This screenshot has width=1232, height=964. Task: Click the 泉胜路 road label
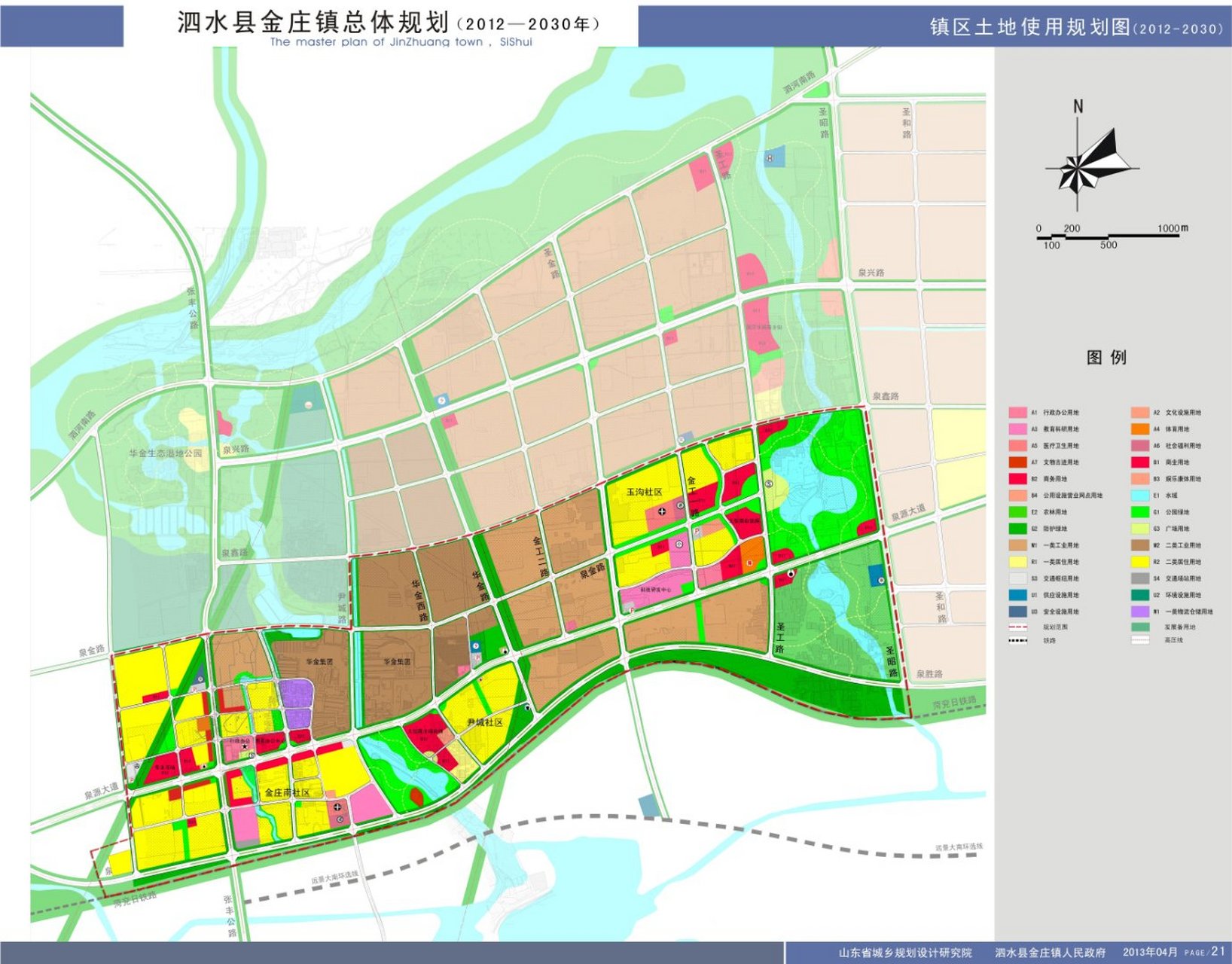pyautogui.click(x=929, y=674)
